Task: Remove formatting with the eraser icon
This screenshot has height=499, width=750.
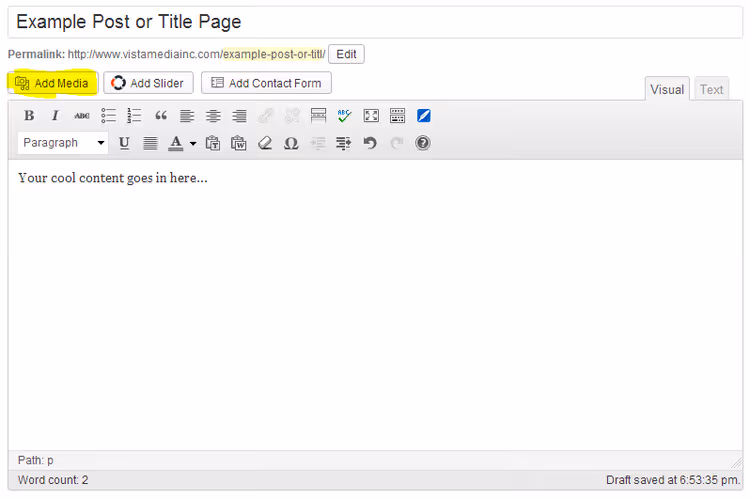Action: coord(265,143)
